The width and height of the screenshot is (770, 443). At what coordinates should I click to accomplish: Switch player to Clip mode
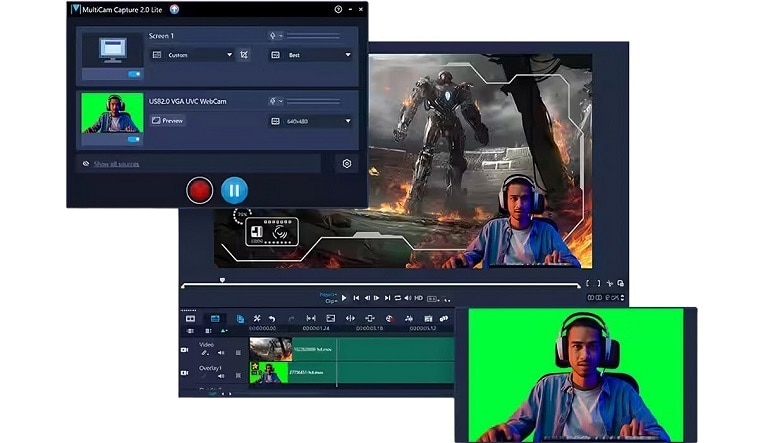tap(330, 301)
